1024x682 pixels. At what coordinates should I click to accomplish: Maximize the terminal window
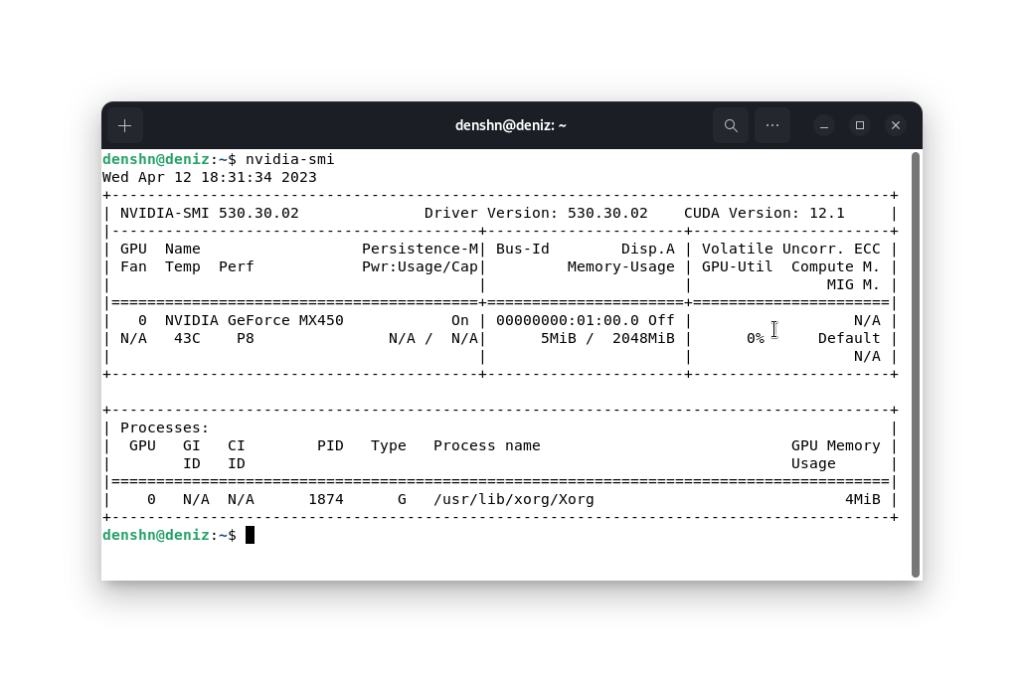click(860, 125)
